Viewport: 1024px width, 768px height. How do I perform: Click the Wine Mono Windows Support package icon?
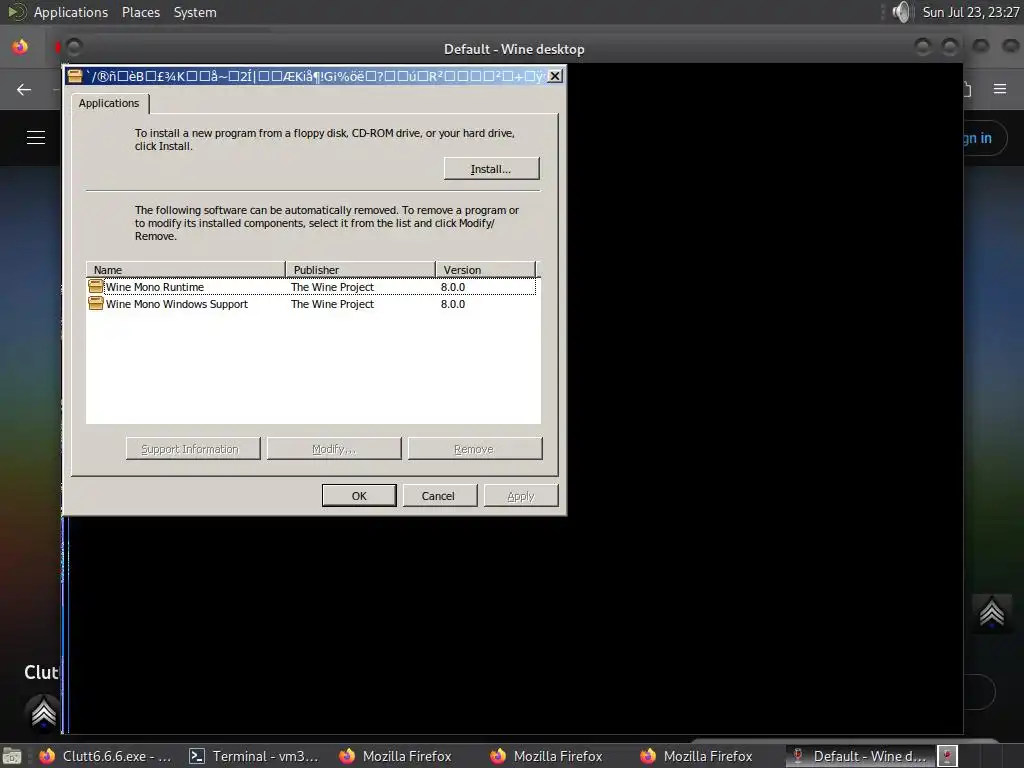96,303
